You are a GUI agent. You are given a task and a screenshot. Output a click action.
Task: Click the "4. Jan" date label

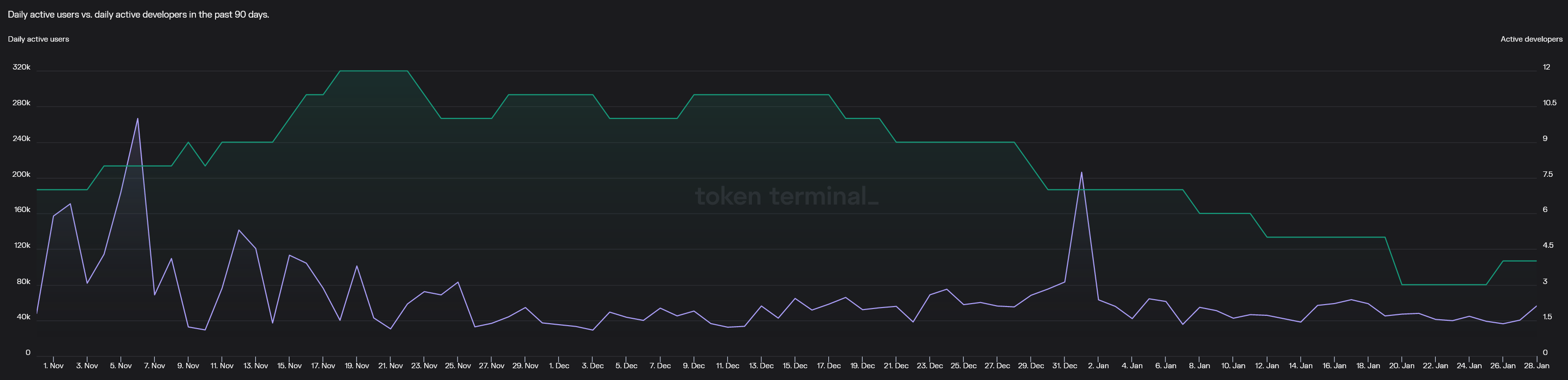pyautogui.click(x=1132, y=366)
